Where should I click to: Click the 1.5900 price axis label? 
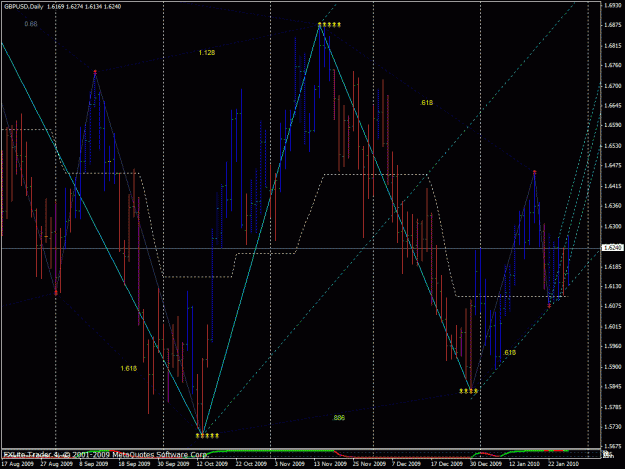[613, 367]
